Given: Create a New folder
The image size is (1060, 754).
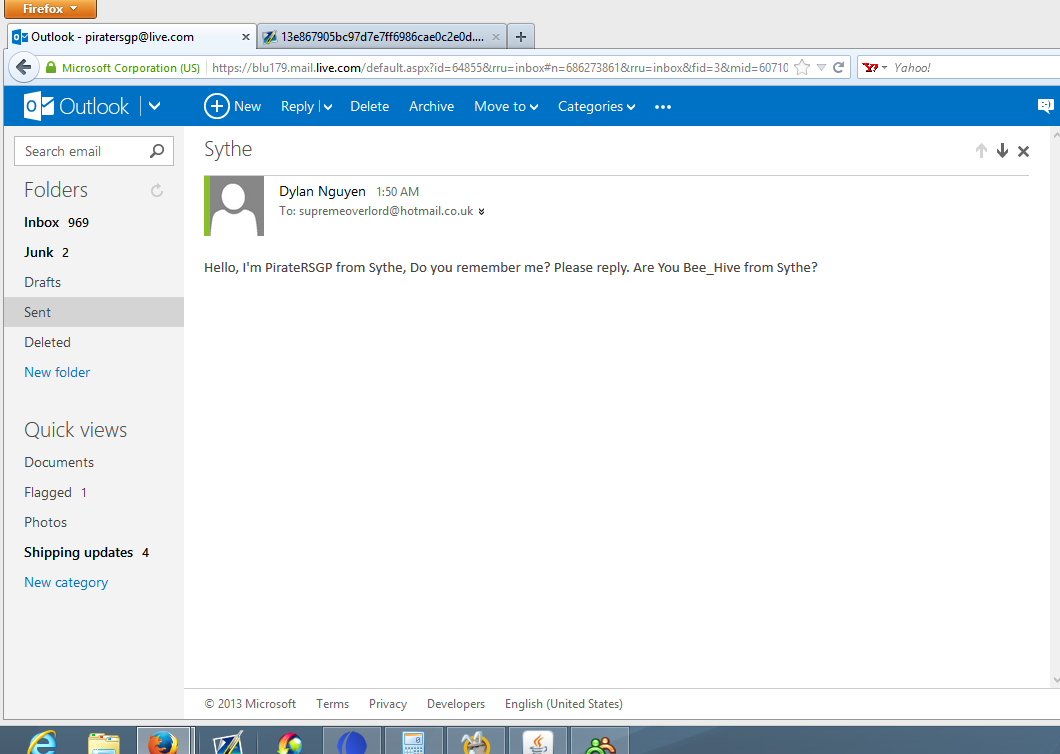Looking at the screenshot, I should 57,372.
